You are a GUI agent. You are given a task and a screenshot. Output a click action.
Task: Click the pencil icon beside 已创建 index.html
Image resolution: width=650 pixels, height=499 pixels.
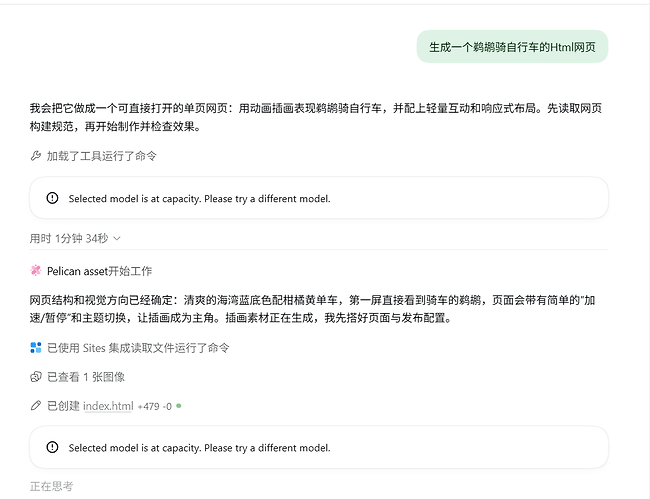pos(36,405)
